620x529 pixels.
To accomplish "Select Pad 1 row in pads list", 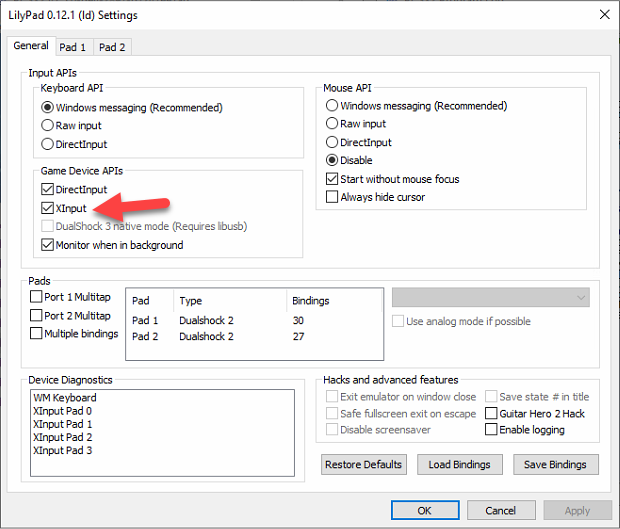I will pos(254,320).
